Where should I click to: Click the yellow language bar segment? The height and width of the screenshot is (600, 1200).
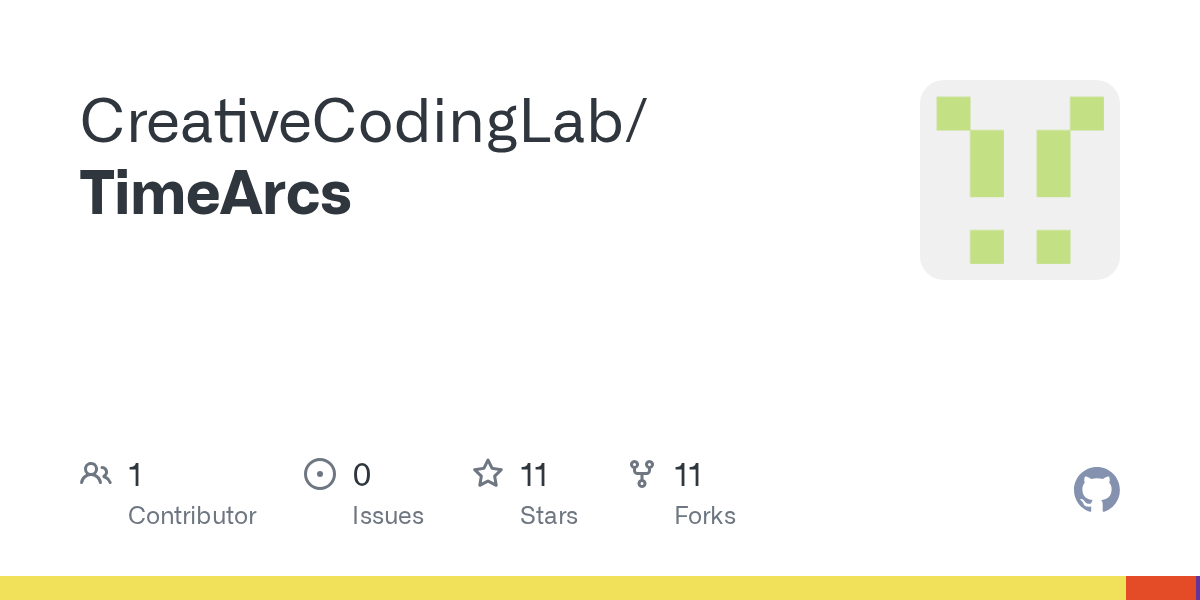(563, 588)
